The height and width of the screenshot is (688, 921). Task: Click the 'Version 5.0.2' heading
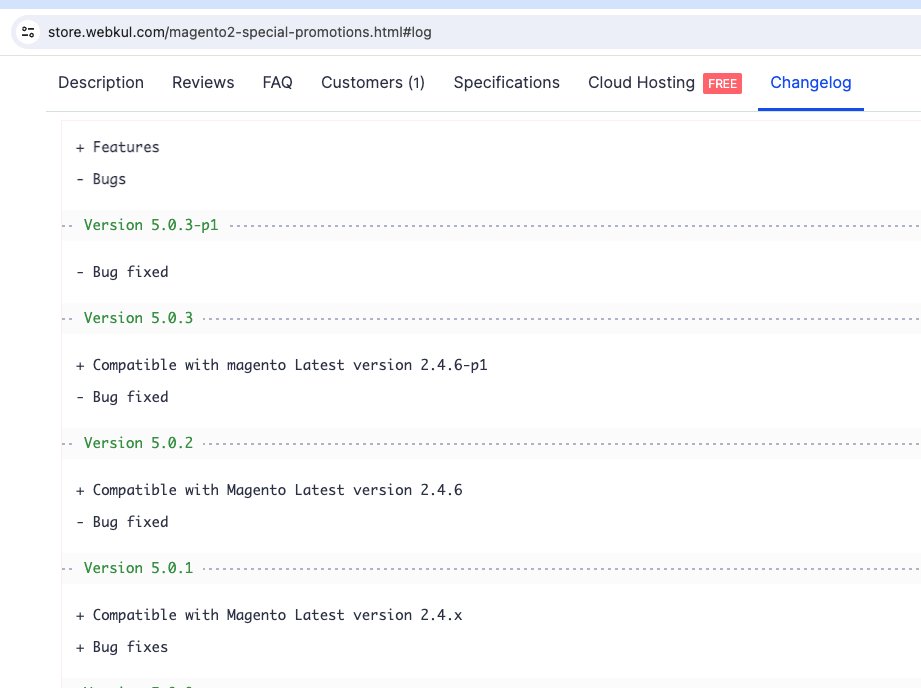click(x=138, y=443)
